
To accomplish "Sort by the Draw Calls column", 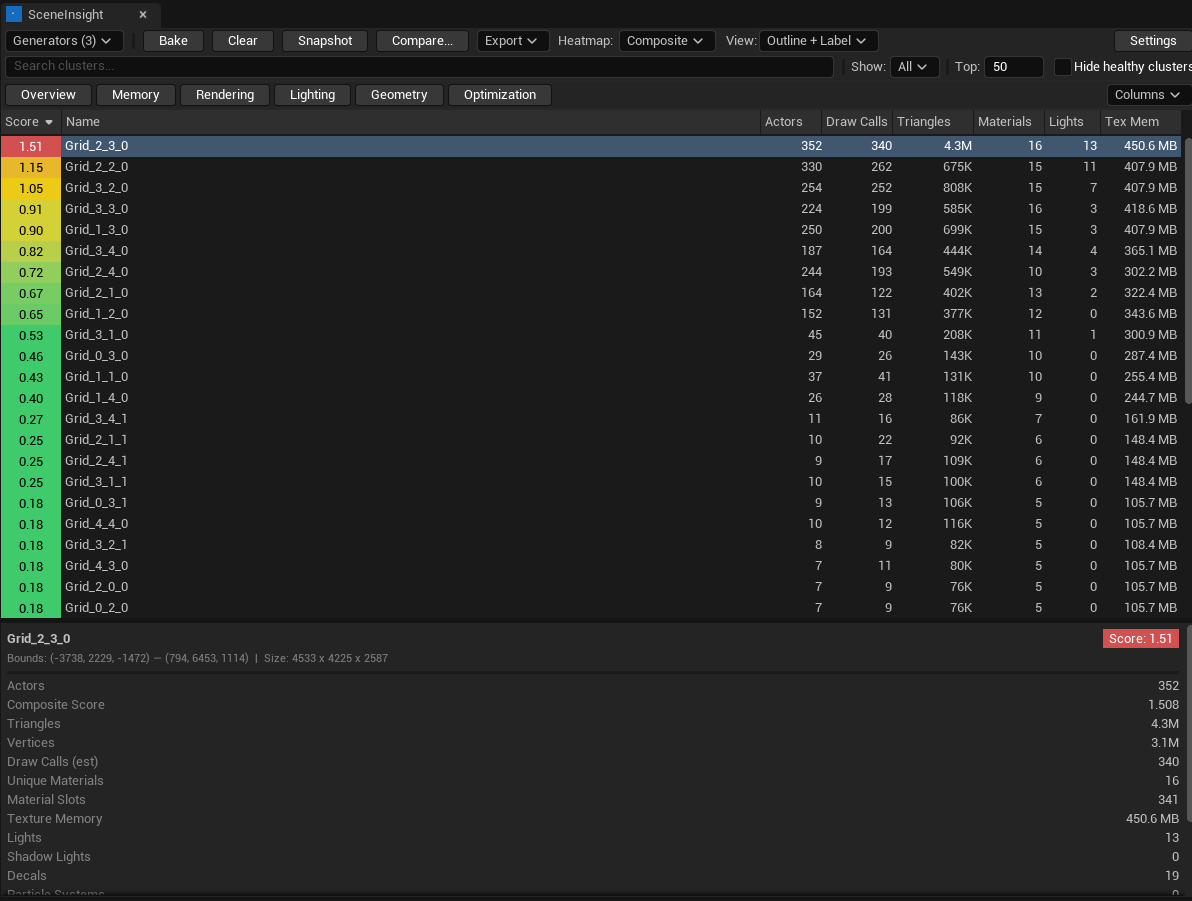I will pyautogui.click(x=857, y=122).
